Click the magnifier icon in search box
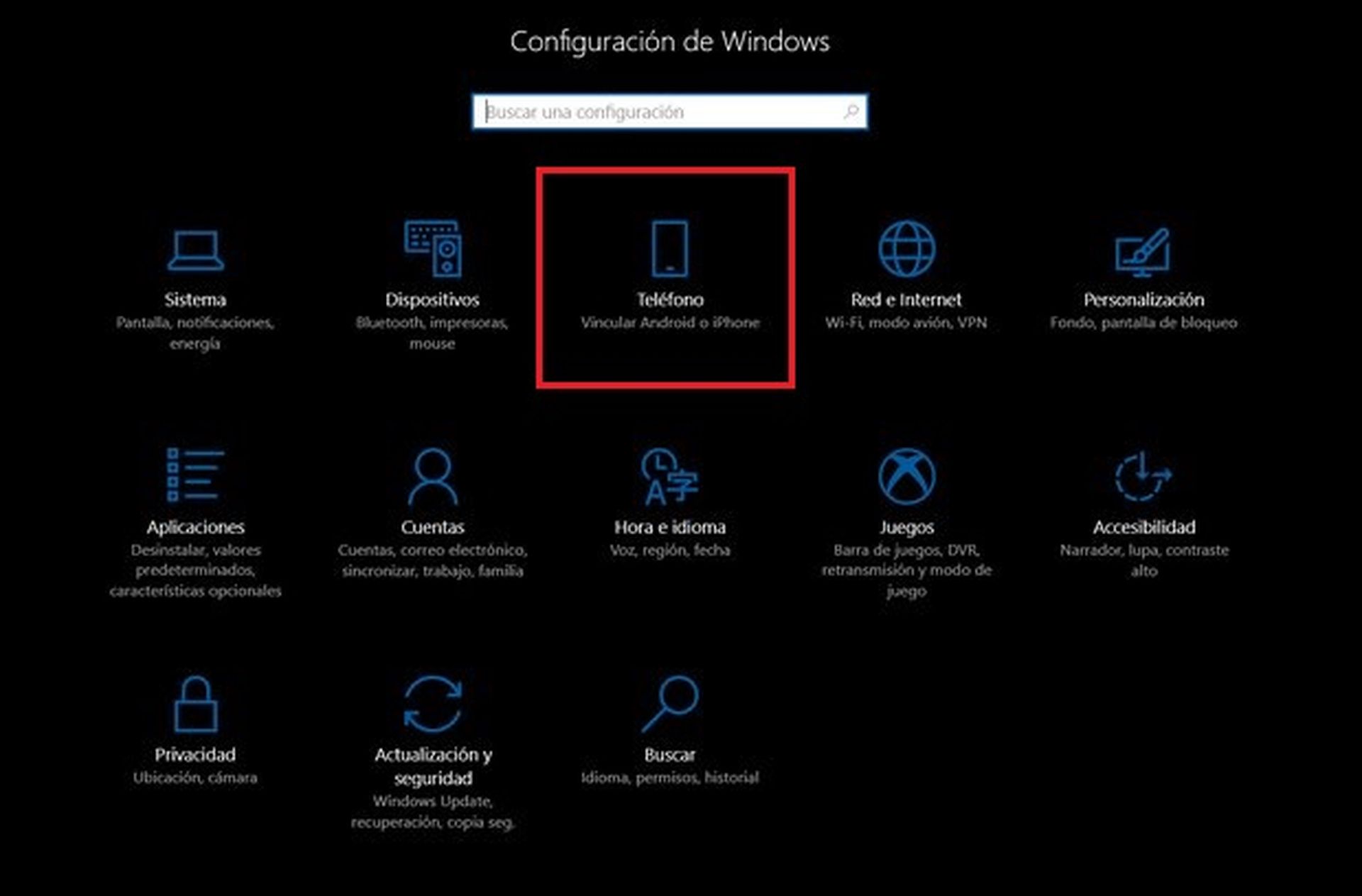The width and height of the screenshot is (1362, 896). [851, 111]
